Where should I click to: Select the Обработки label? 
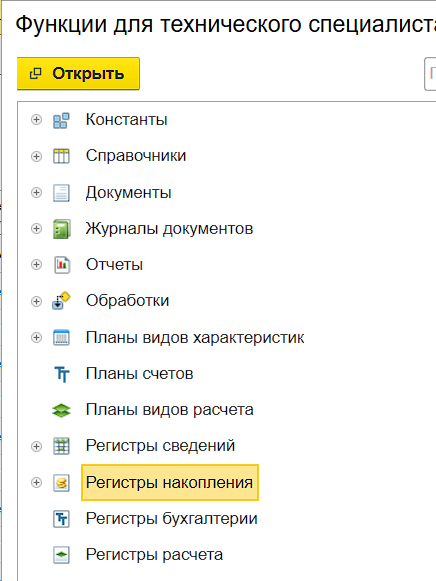127,301
